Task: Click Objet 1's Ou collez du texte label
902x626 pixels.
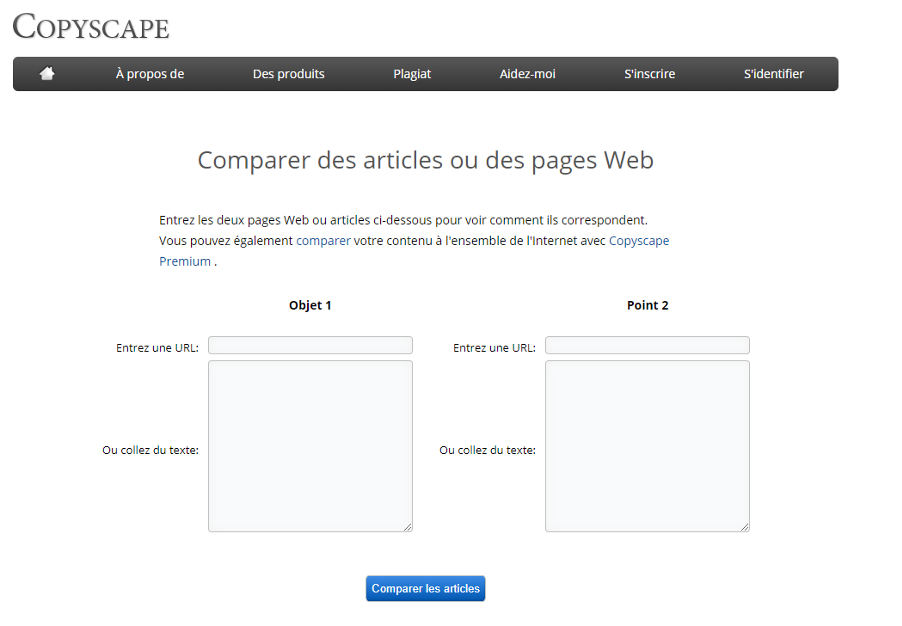Action: [150, 450]
